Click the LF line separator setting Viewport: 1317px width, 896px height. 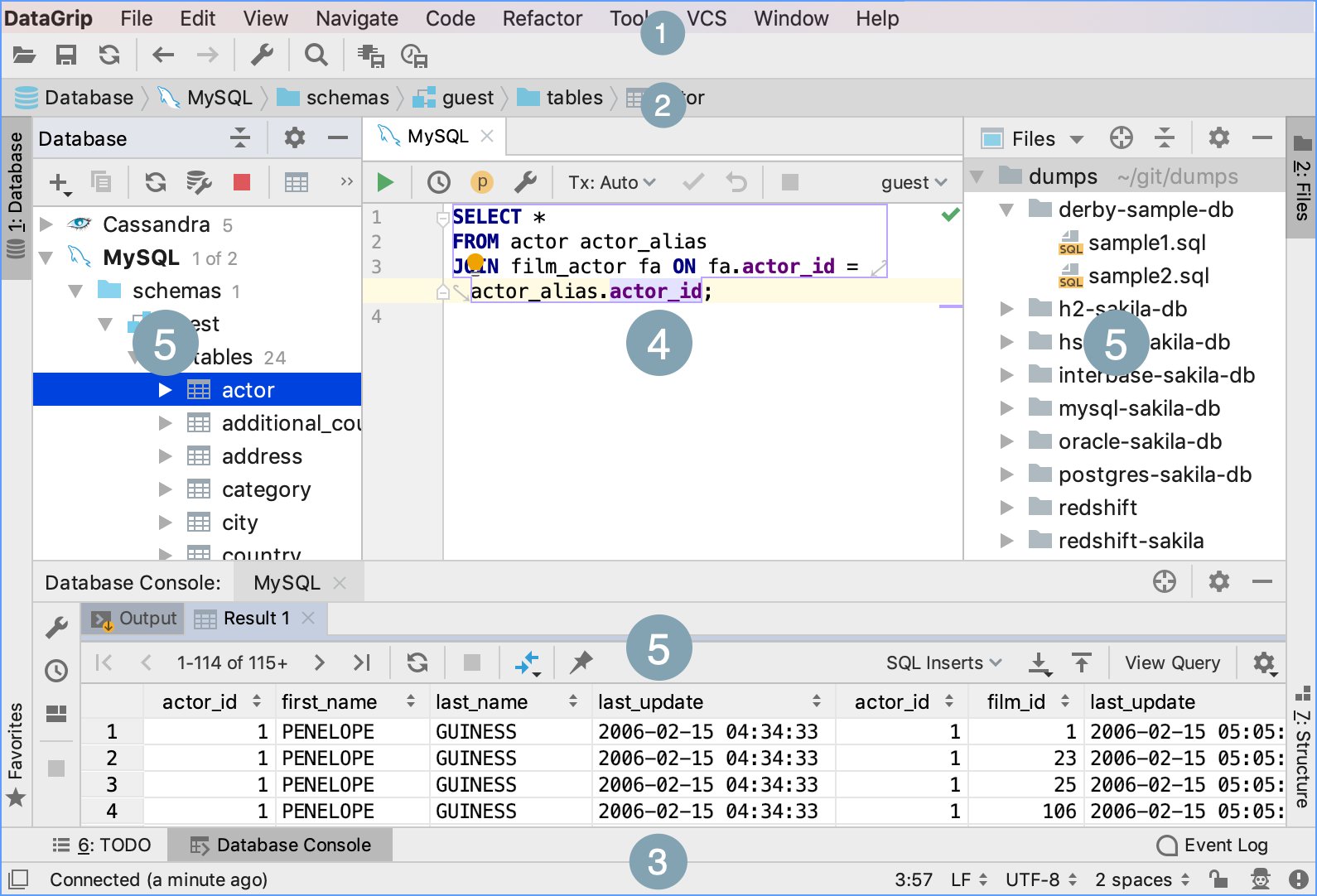tap(969, 879)
